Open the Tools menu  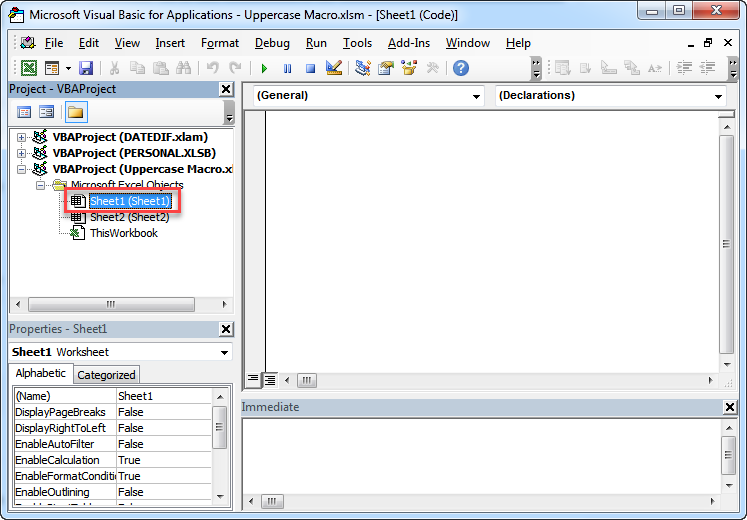357,43
